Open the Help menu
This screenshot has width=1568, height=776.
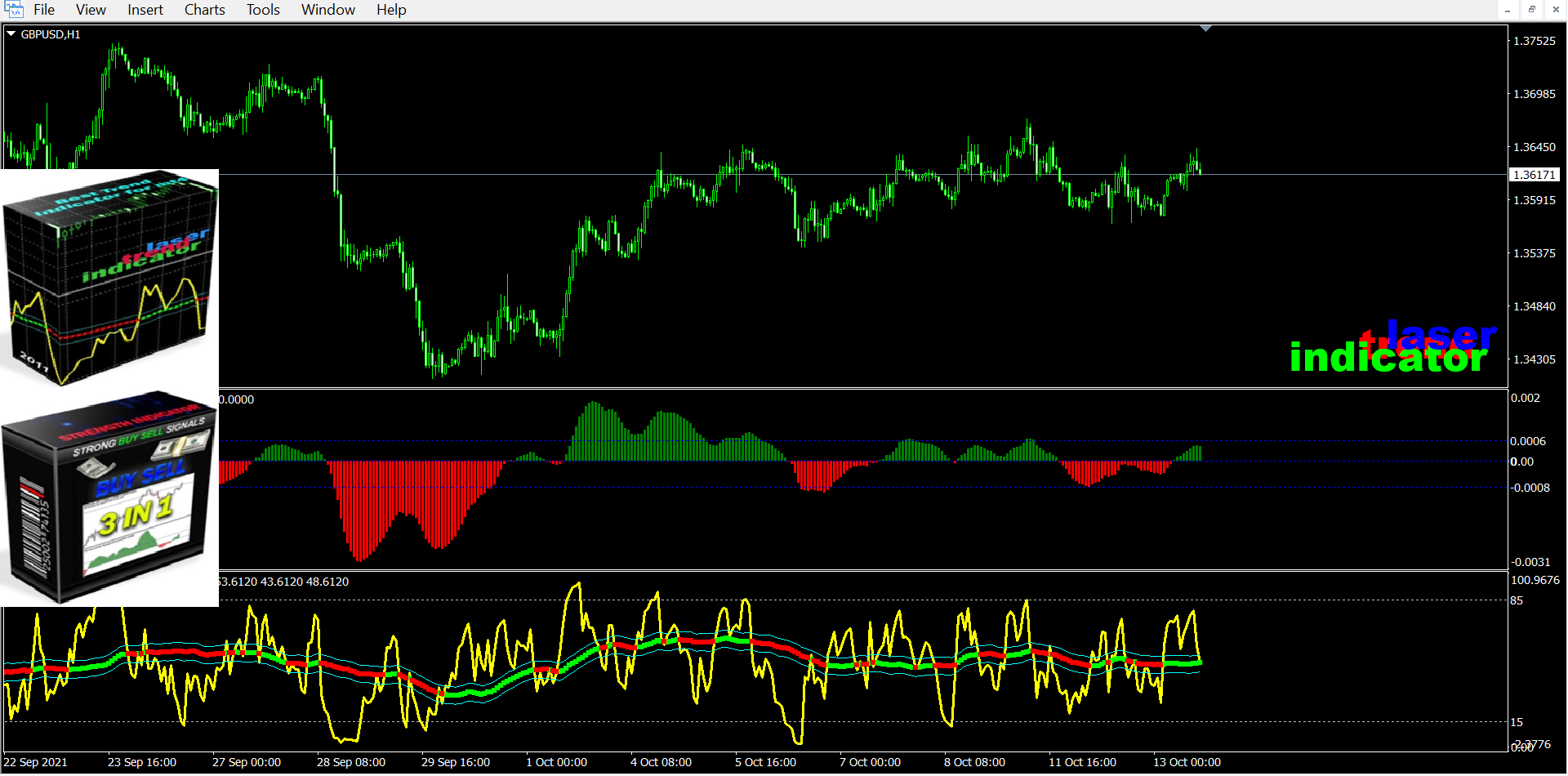[391, 10]
